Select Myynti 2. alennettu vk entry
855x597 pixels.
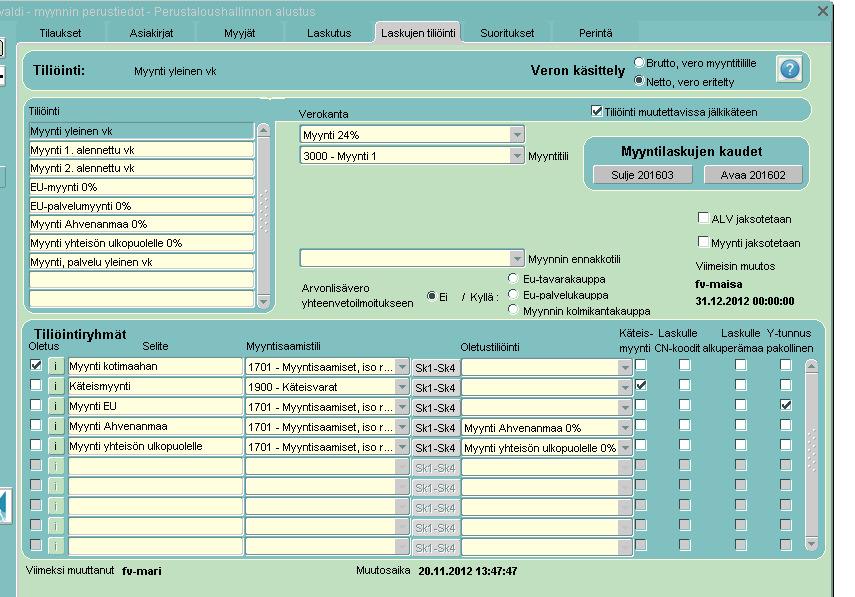[x=142, y=168]
